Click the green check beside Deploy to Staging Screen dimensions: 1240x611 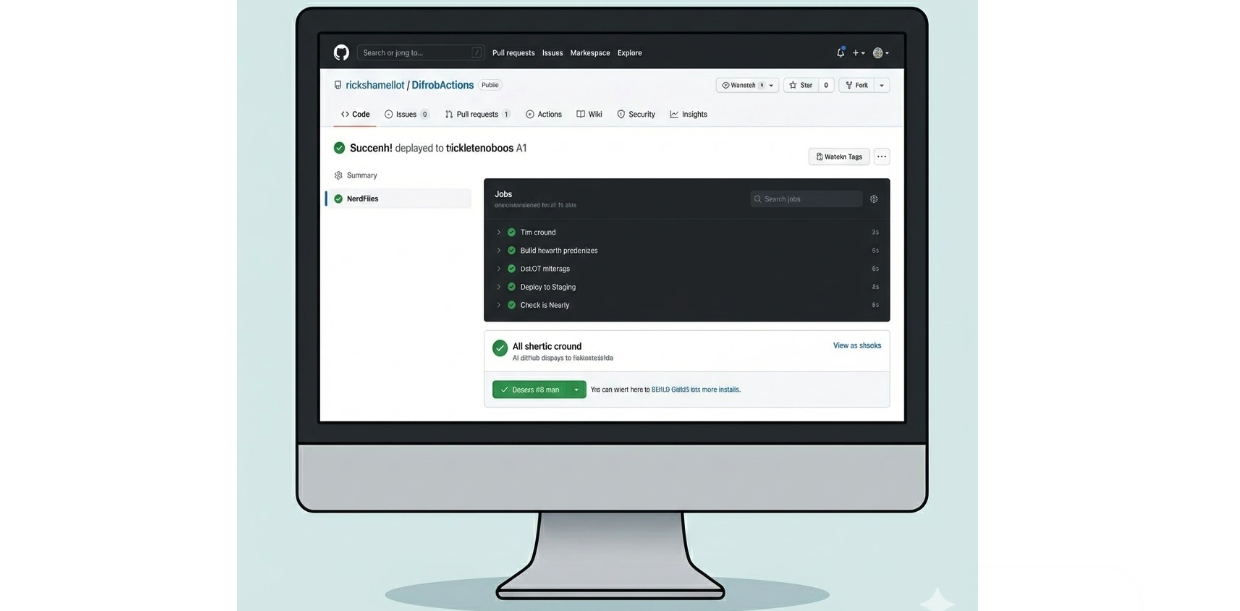511,287
